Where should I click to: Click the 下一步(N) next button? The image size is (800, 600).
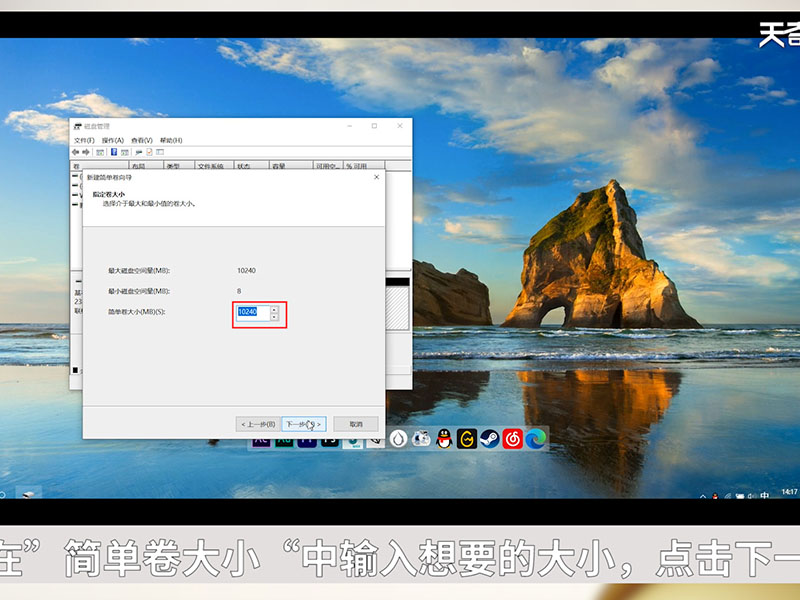pos(304,424)
